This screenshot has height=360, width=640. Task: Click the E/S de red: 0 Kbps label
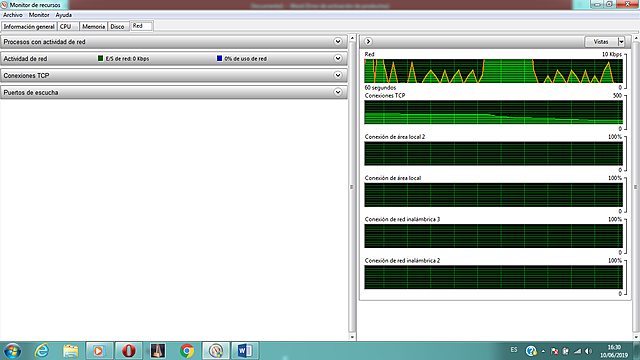point(127,59)
